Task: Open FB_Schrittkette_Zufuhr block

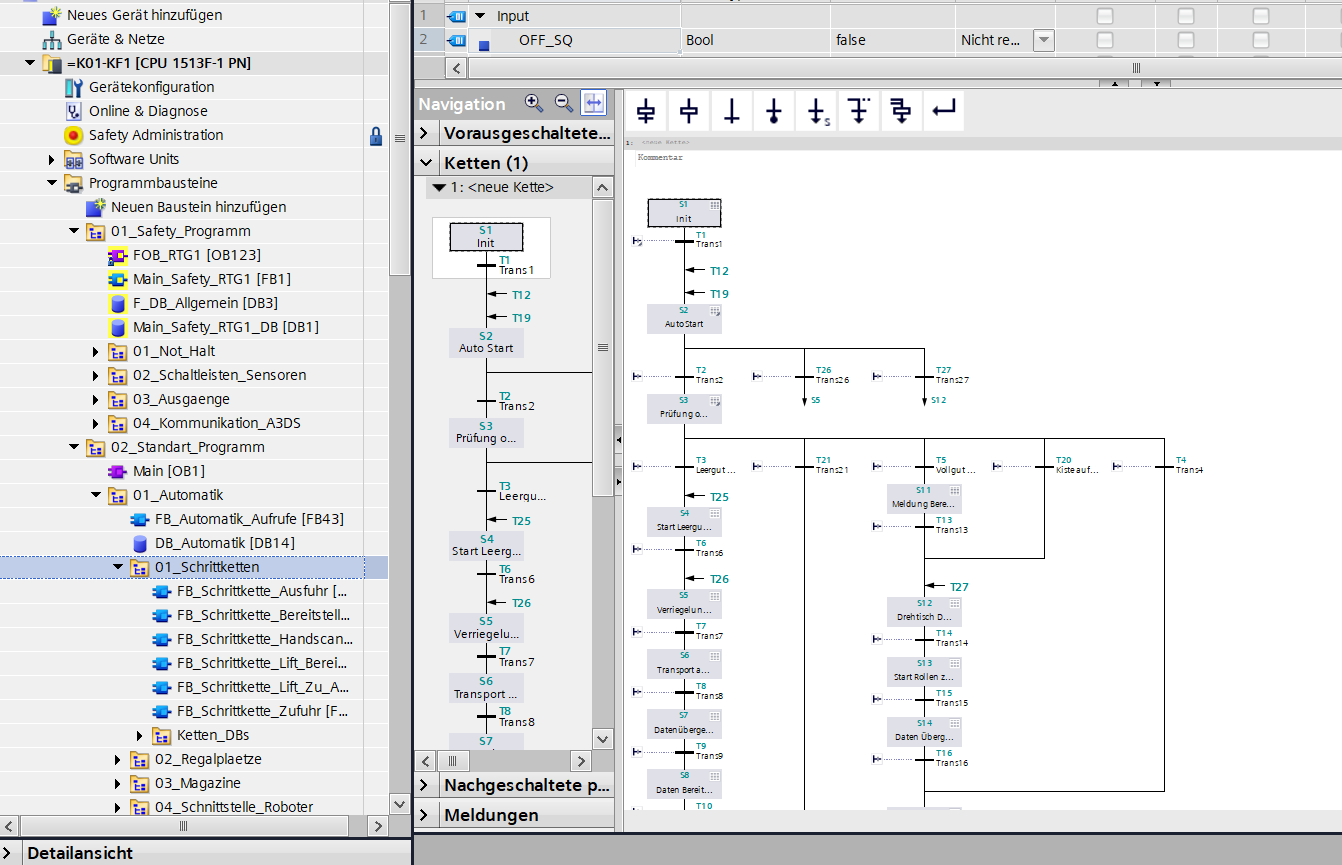Action: coord(262,711)
